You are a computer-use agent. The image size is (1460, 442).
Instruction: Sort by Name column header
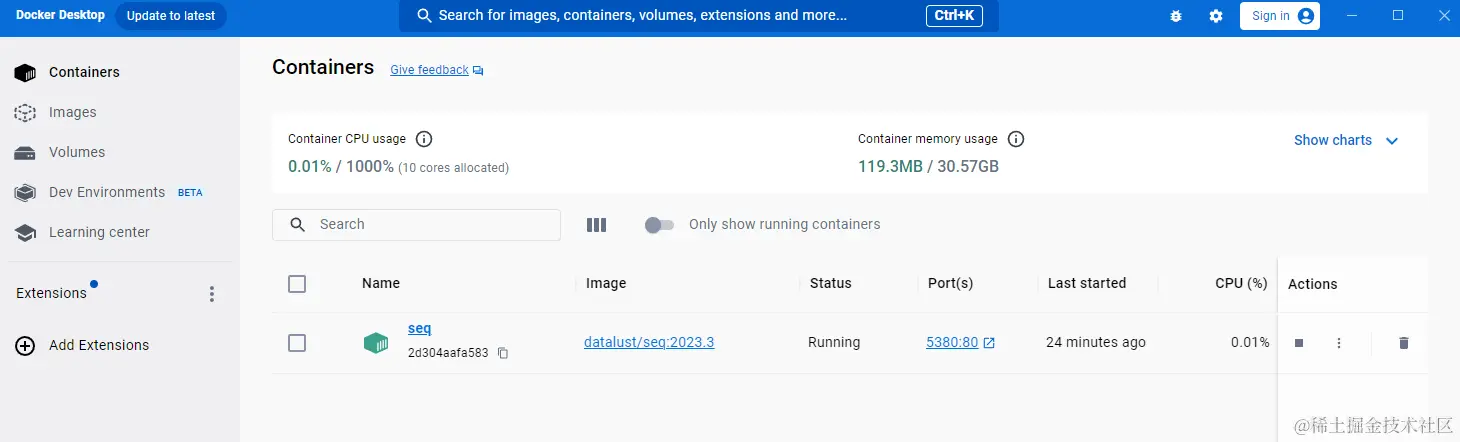coord(381,283)
